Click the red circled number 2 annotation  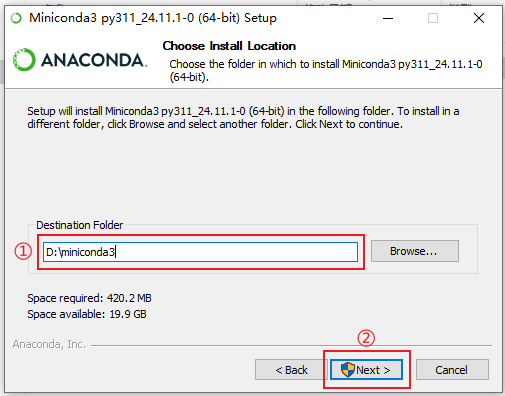tap(366, 338)
